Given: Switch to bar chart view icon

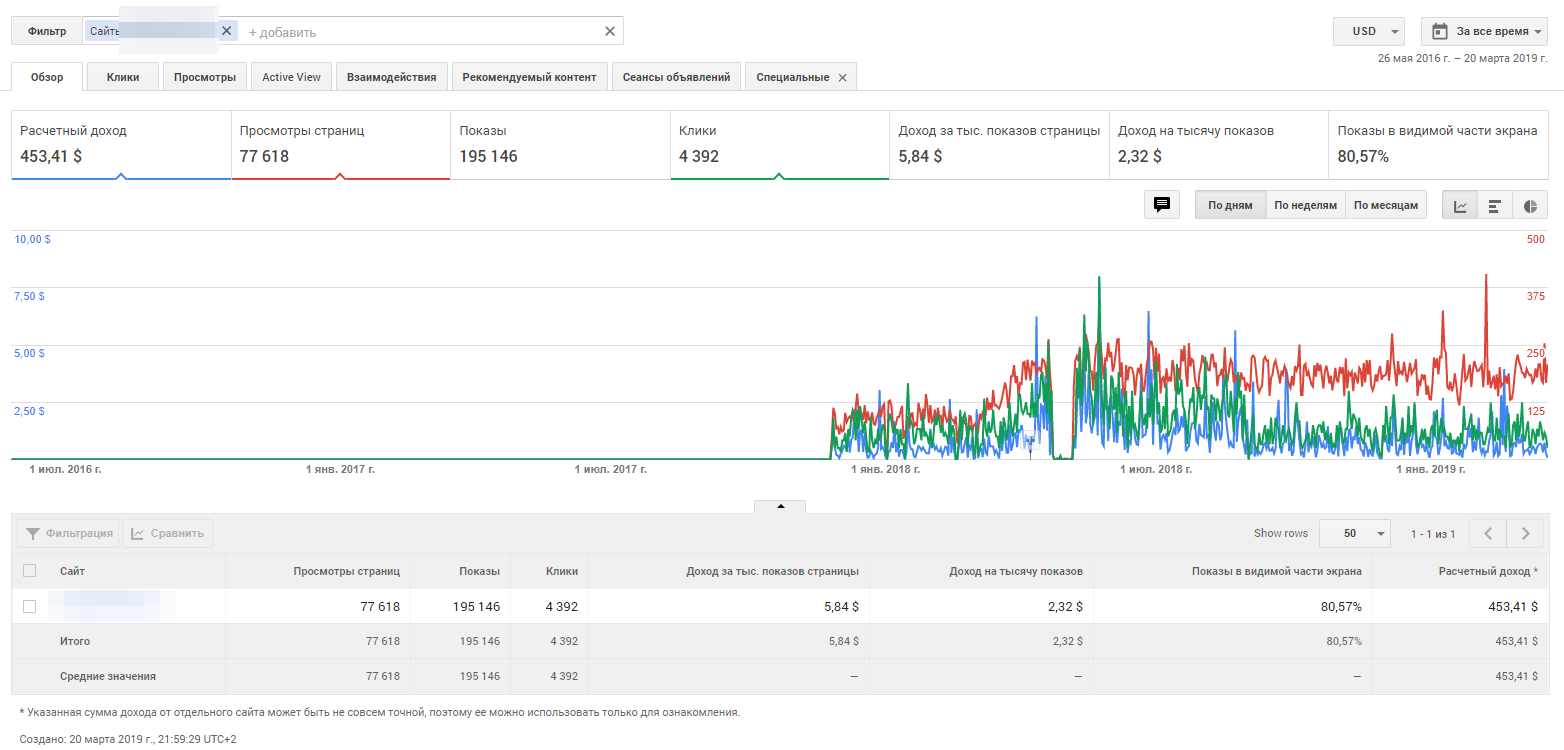Looking at the screenshot, I should (1495, 206).
